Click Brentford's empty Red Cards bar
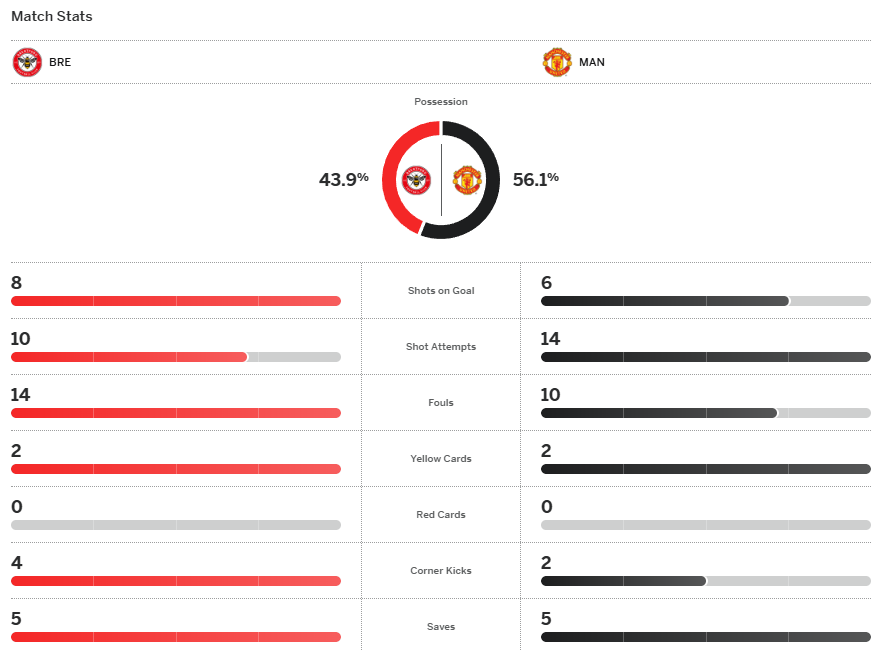This screenshot has width=883, height=651. point(176,525)
